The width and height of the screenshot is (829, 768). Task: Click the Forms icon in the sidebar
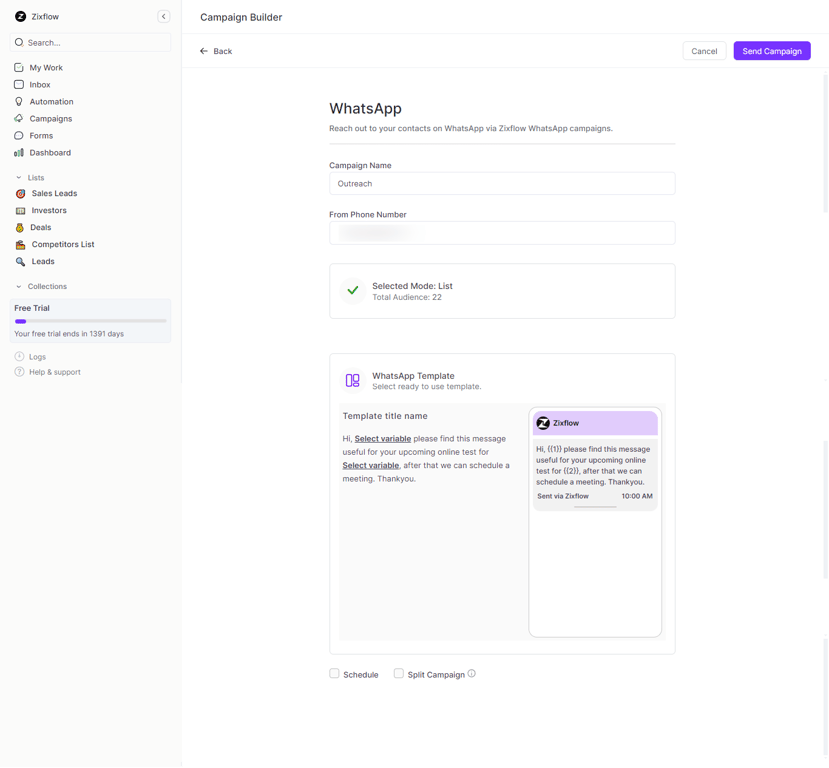(18, 135)
